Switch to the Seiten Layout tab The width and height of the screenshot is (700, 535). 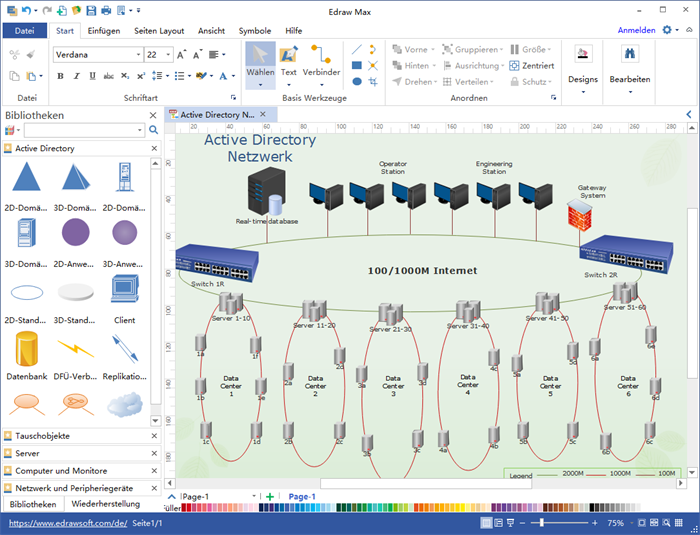[157, 31]
